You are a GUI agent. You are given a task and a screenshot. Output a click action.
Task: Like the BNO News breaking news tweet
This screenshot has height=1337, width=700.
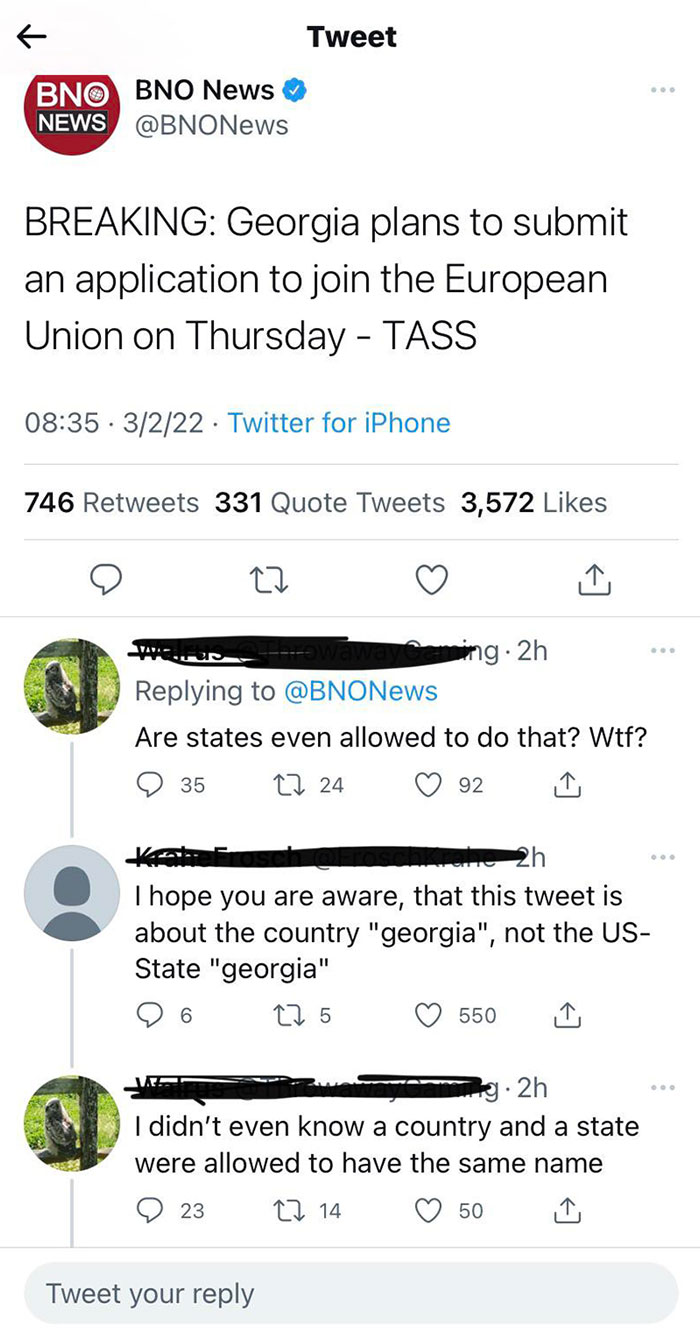(x=431, y=579)
